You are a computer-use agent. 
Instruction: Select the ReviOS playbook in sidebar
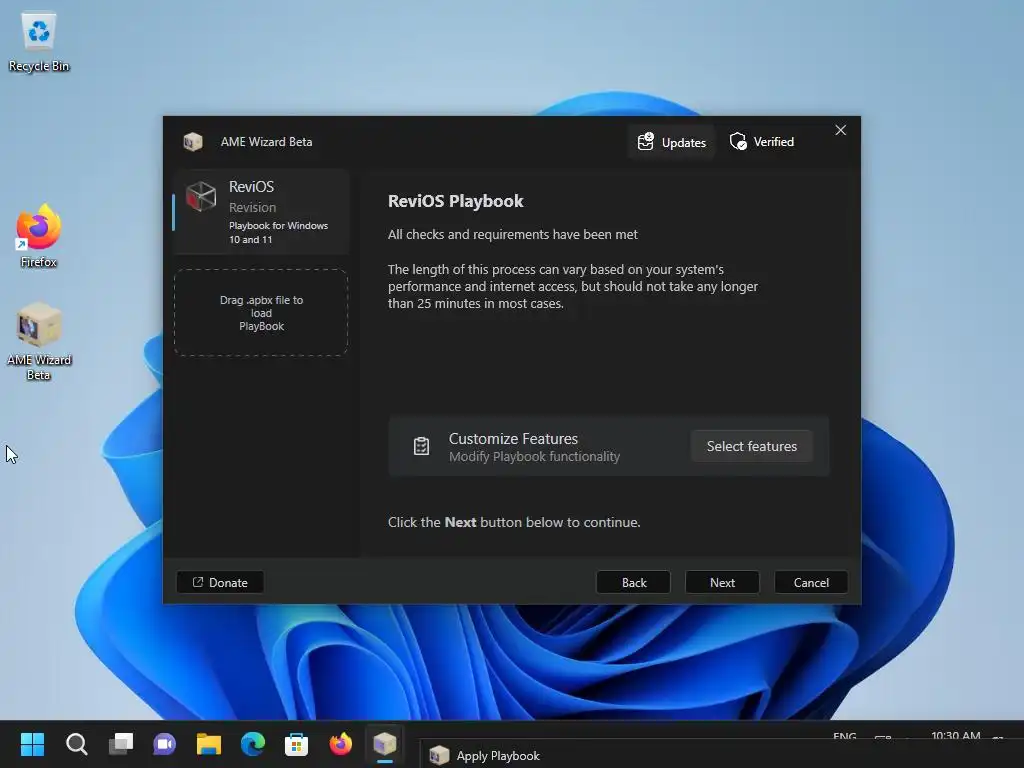point(261,212)
